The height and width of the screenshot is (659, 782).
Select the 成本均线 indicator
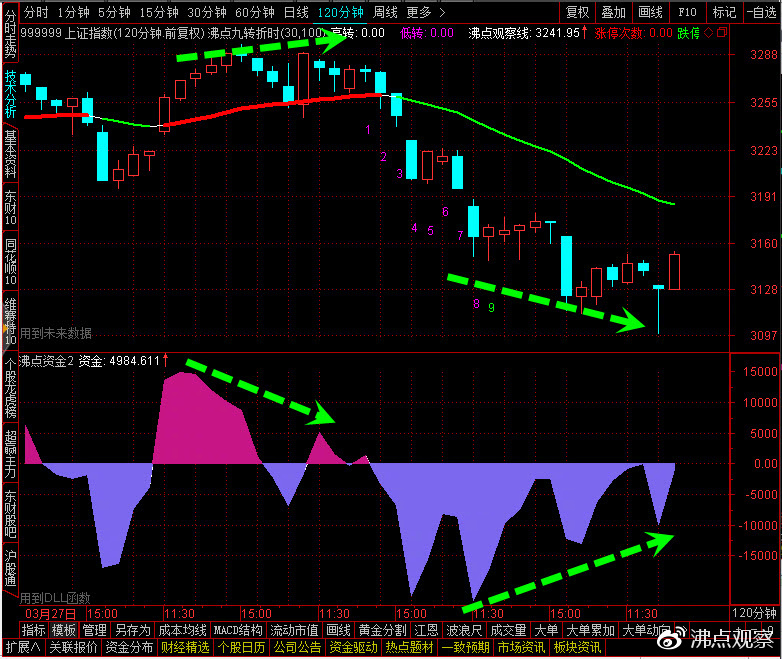click(x=182, y=630)
